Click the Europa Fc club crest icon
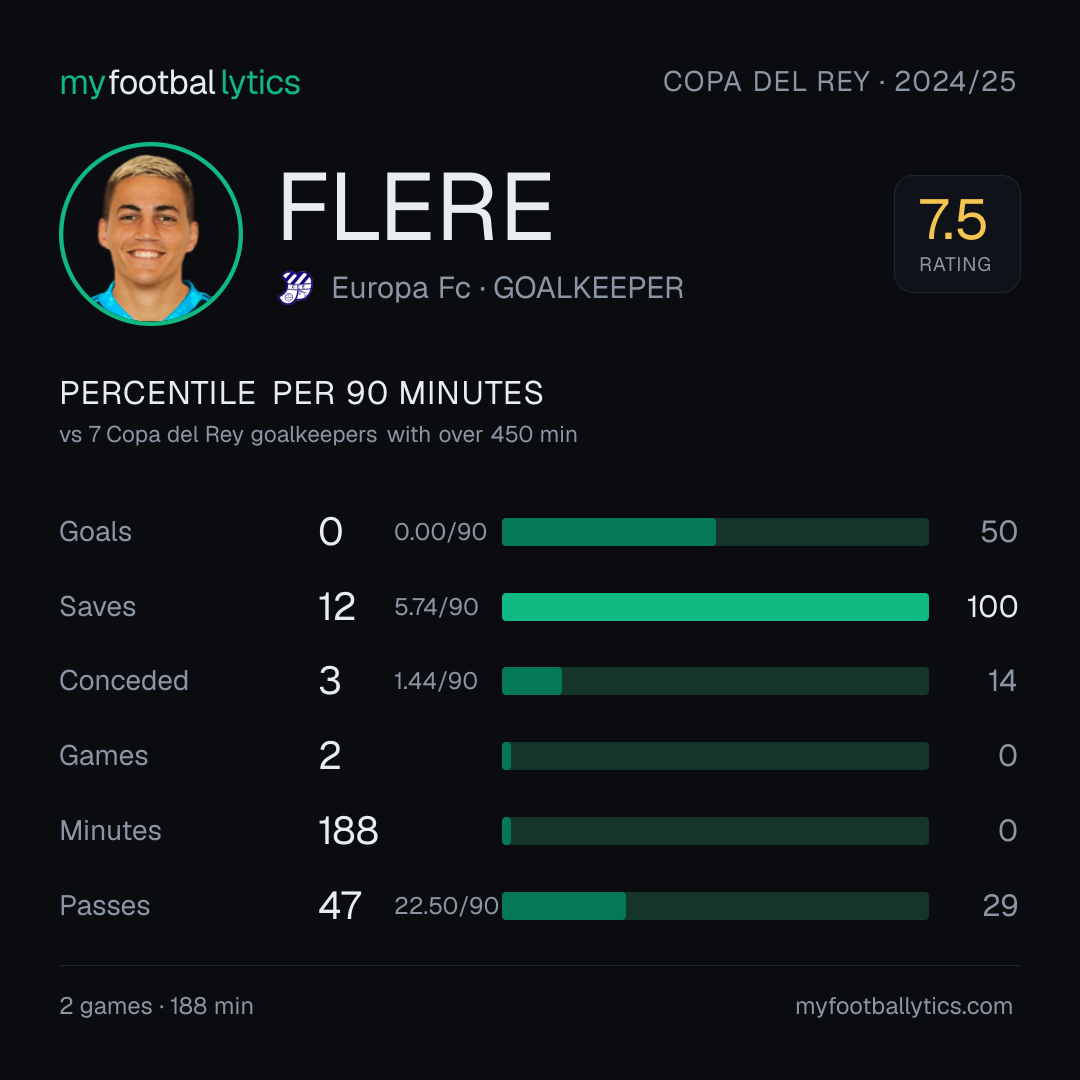 (x=296, y=288)
